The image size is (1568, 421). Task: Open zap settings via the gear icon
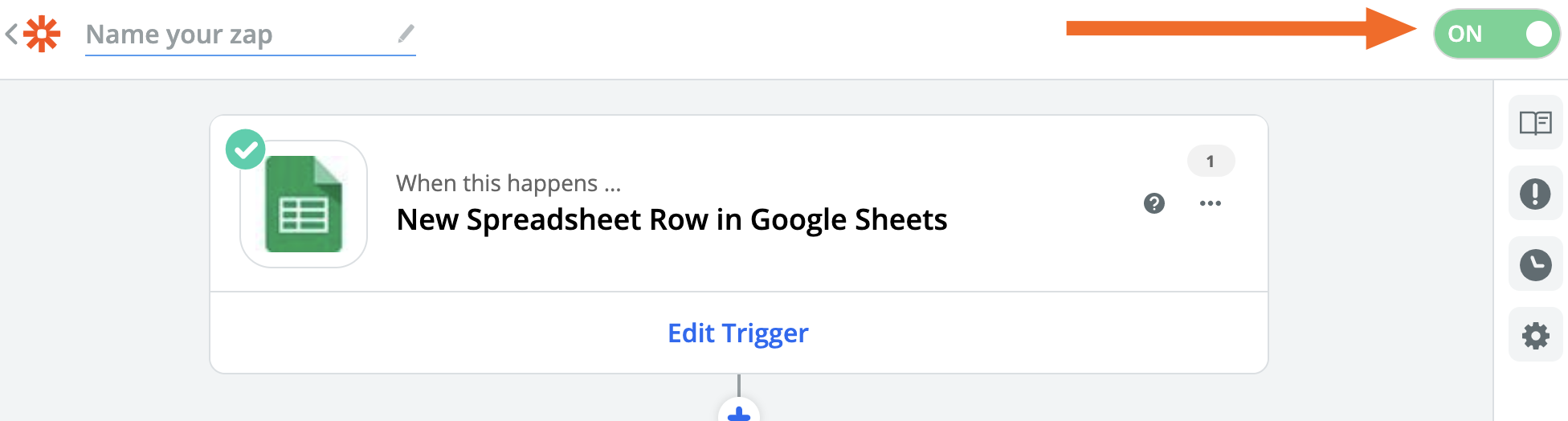coord(1535,335)
